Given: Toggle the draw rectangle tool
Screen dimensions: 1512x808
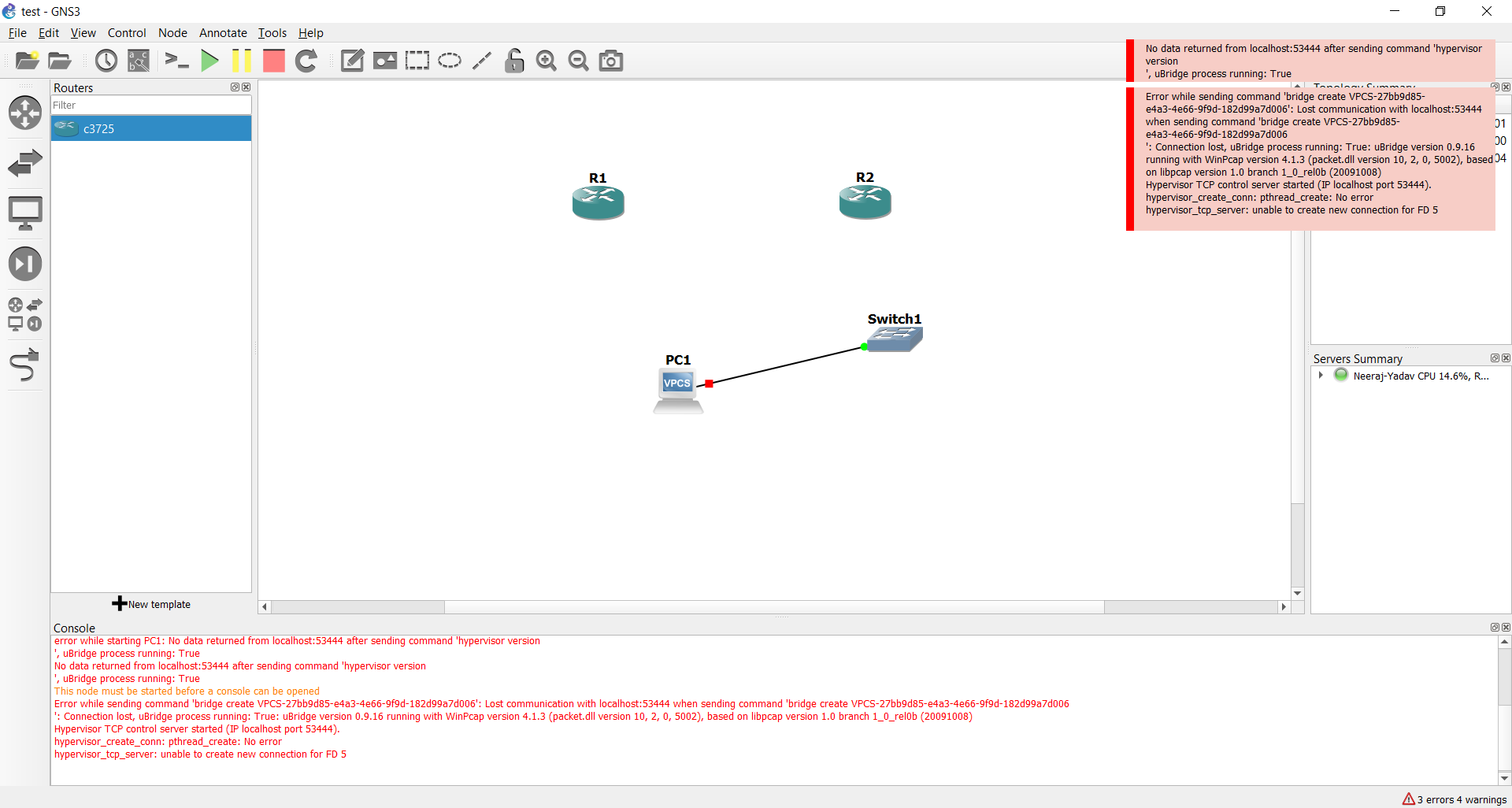Looking at the screenshot, I should (x=417, y=61).
